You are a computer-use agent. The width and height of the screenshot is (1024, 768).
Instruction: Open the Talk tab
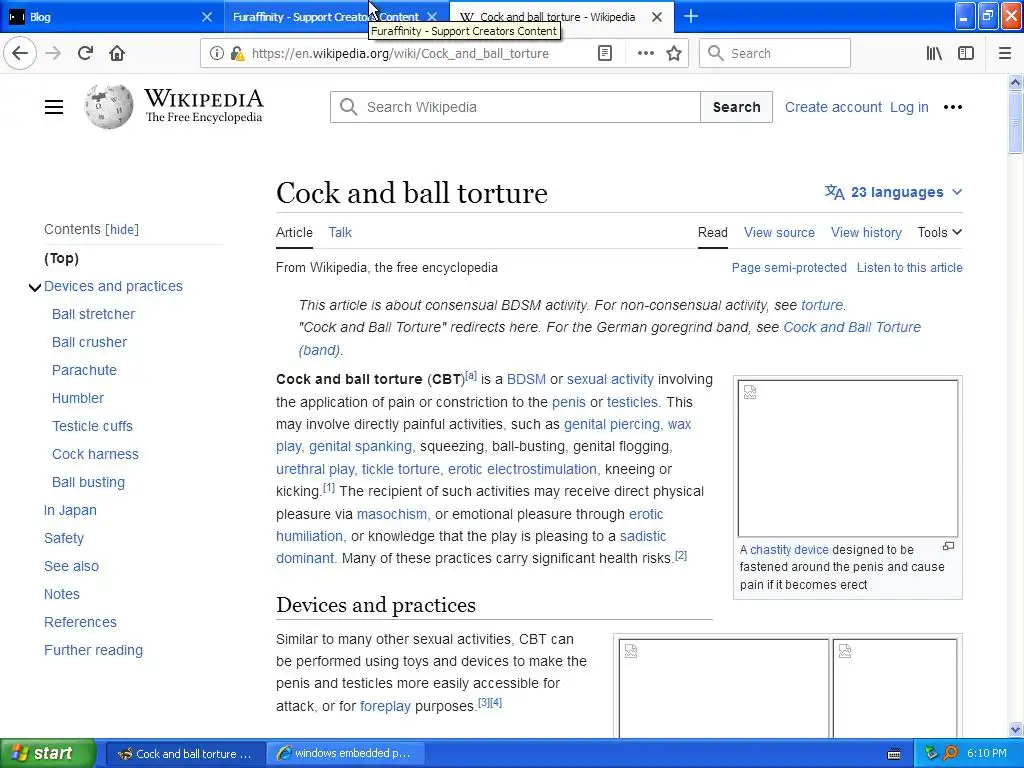340,232
